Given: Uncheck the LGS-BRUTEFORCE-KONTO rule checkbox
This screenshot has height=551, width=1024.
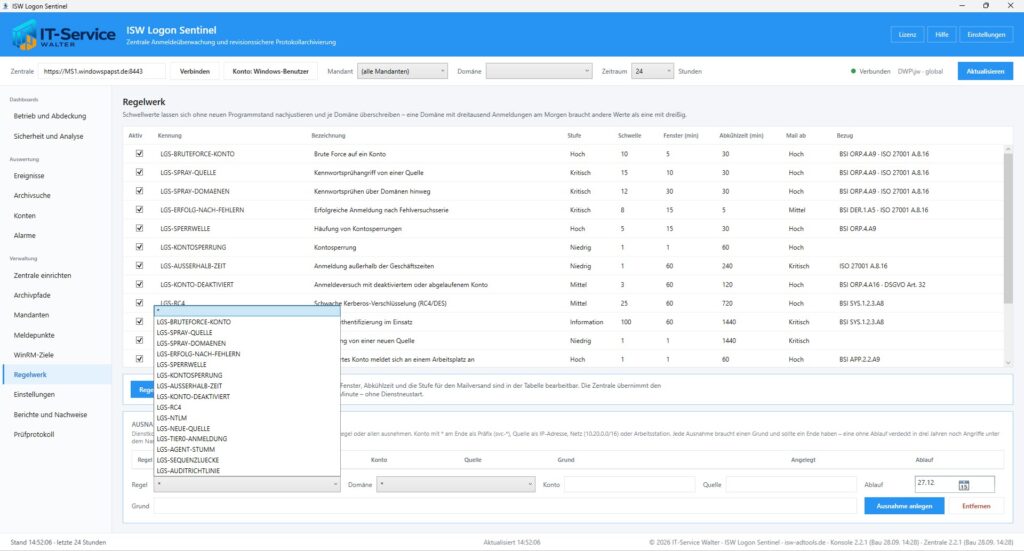Looking at the screenshot, I should (x=139, y=153).
